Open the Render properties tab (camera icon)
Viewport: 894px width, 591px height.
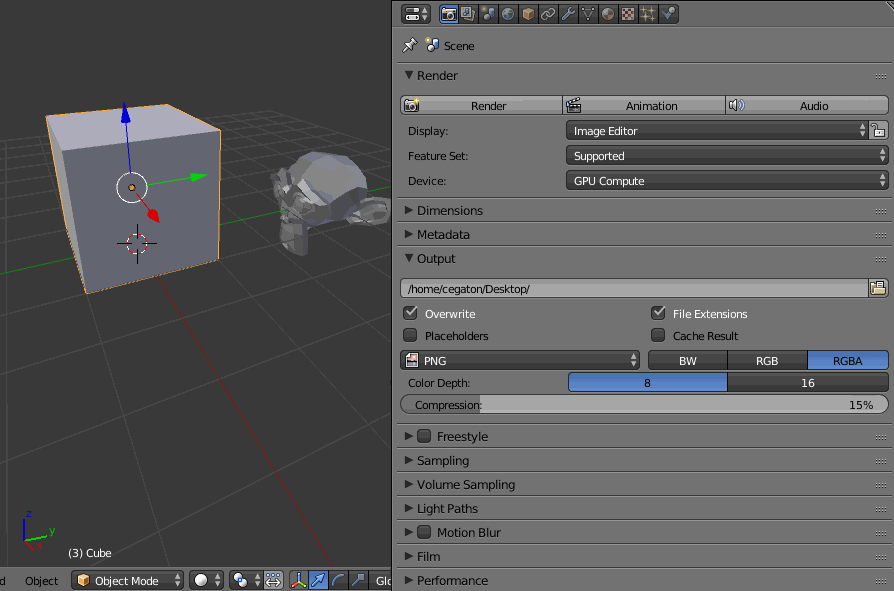tap(447, 13)
